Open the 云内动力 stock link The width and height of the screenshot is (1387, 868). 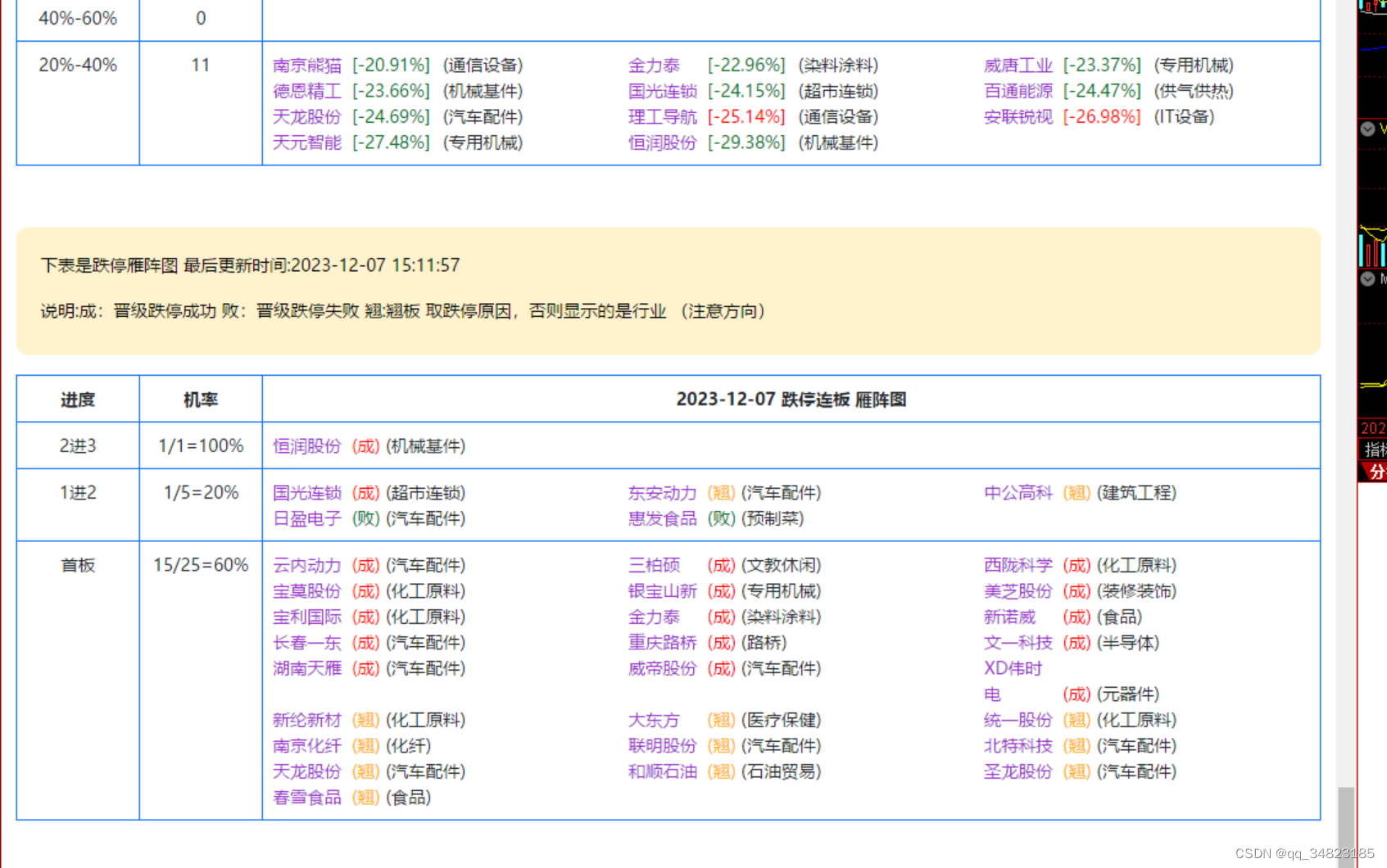click(x=306, y=566)
